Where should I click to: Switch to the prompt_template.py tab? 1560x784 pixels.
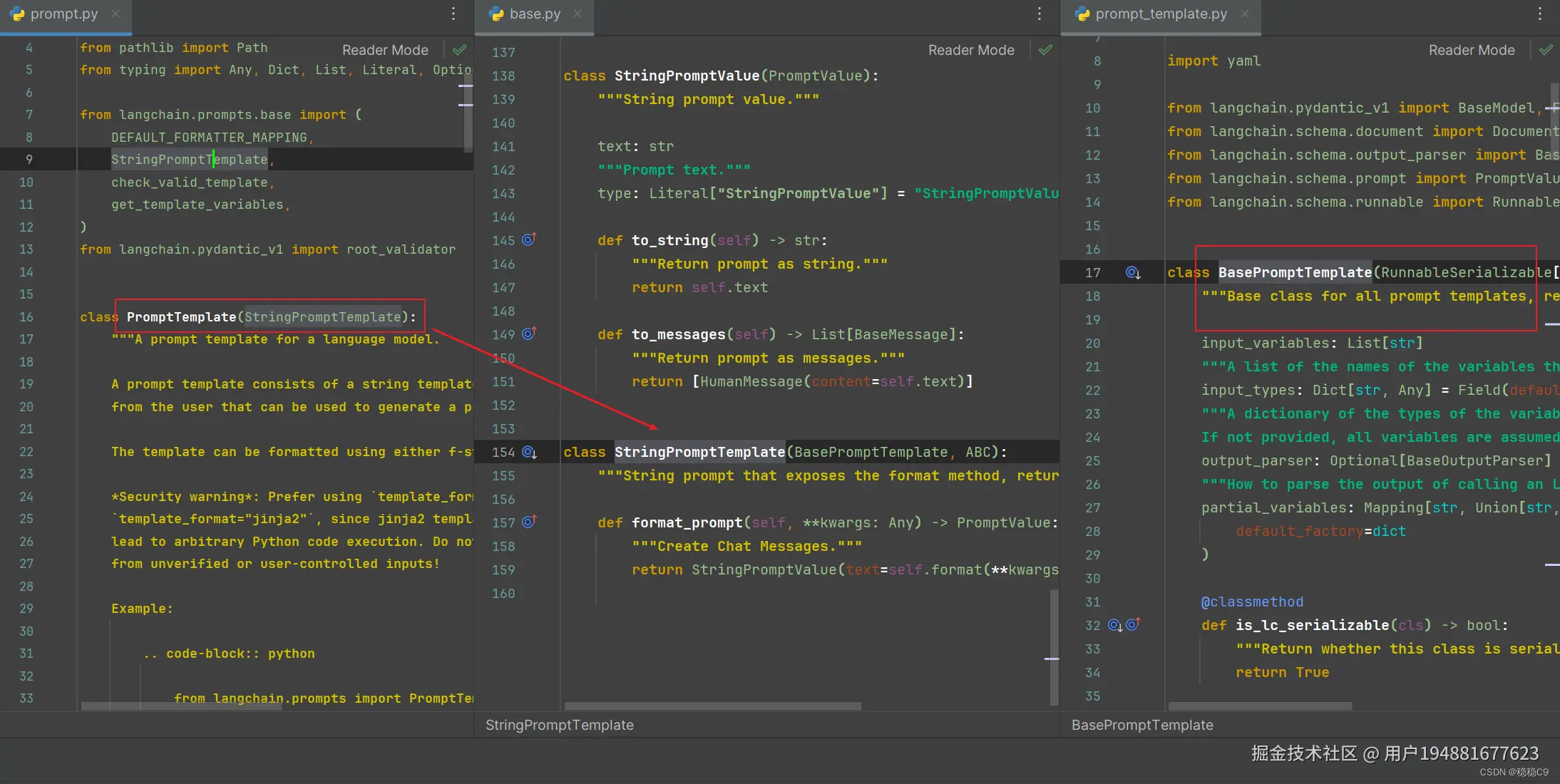[1161, 14]
